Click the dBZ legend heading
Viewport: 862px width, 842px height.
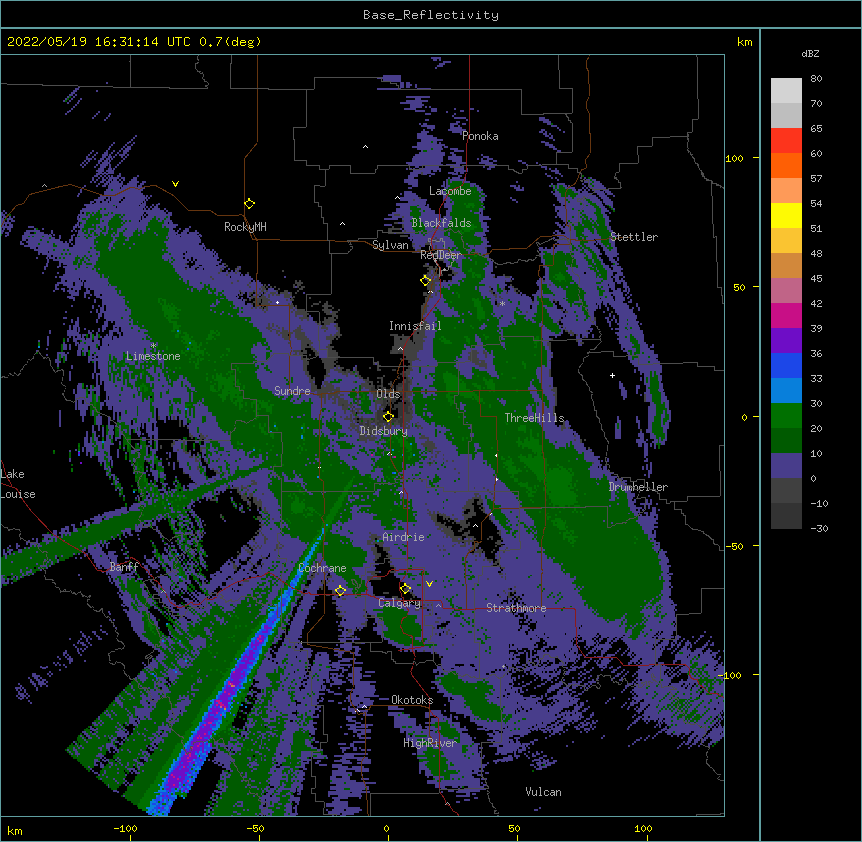pyautogui.click(x=810, y=54)
